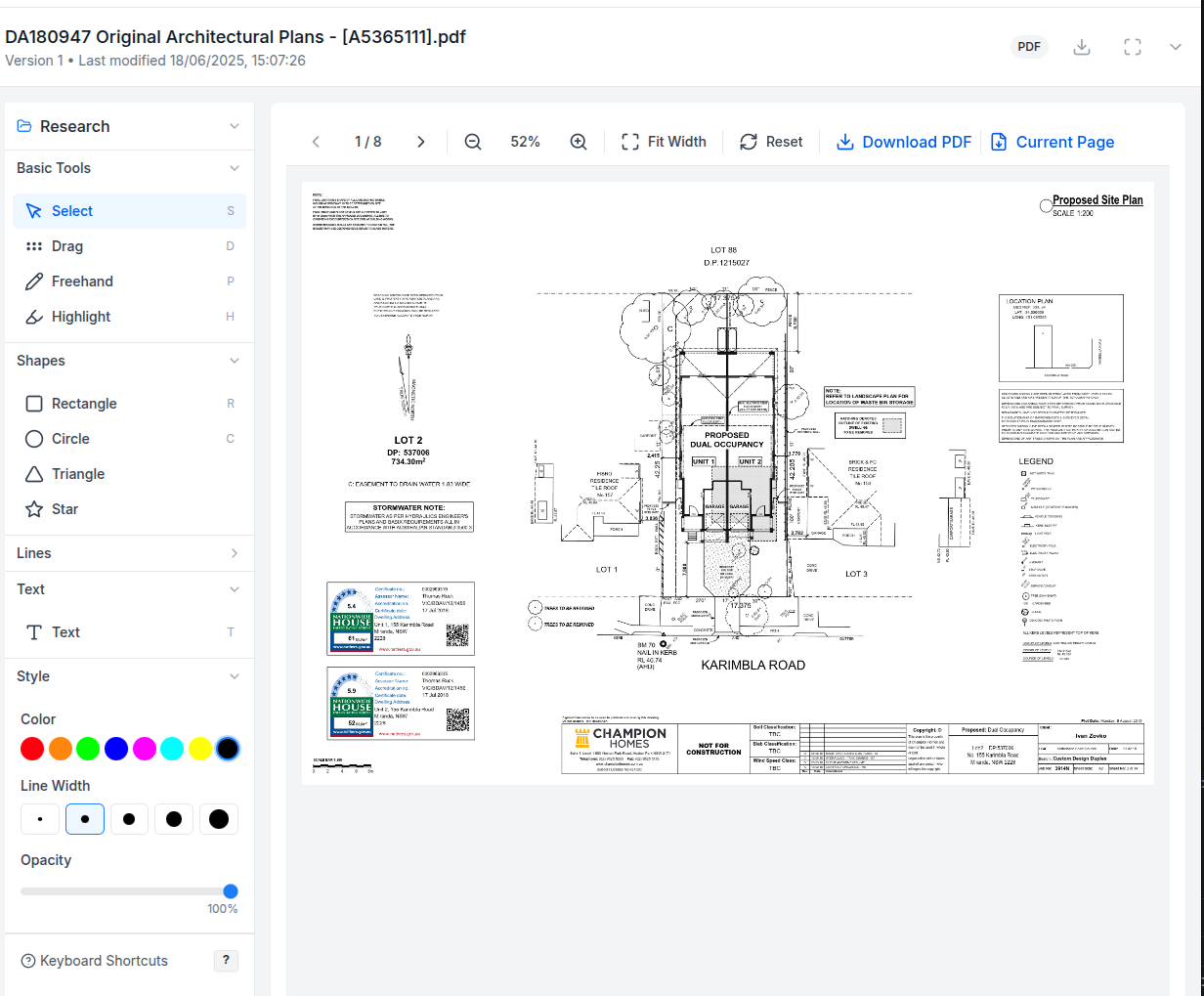Select the thinnest line width option
The height and width of the screenshot is (996, 1204).
coord(40,819)
